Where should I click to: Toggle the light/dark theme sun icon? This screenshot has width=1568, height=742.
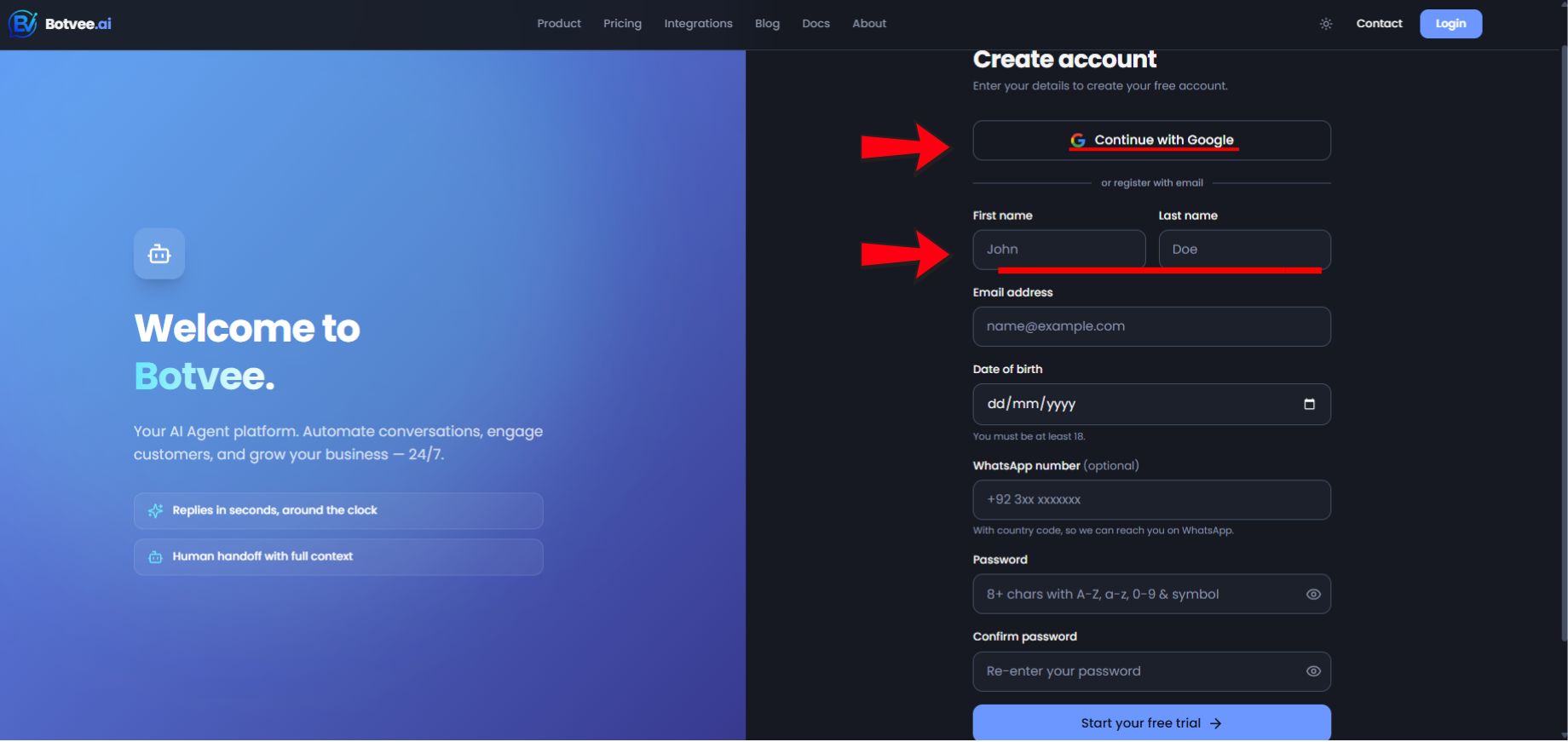coord(1326,24)
